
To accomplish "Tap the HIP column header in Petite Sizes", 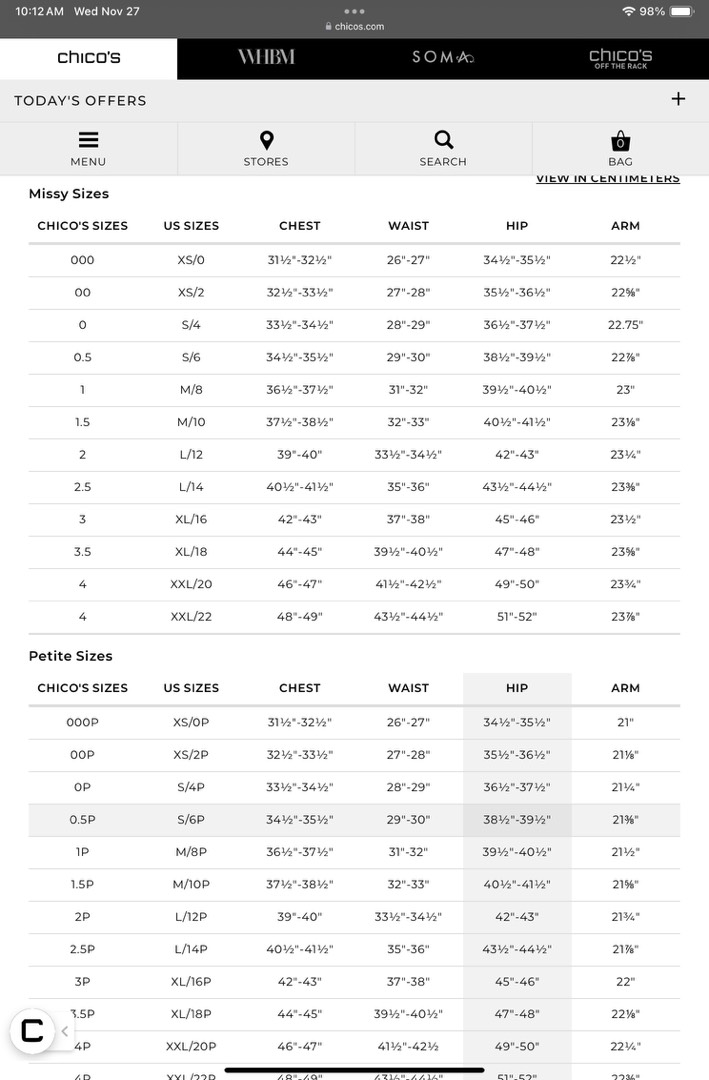I will coord(517,688).
